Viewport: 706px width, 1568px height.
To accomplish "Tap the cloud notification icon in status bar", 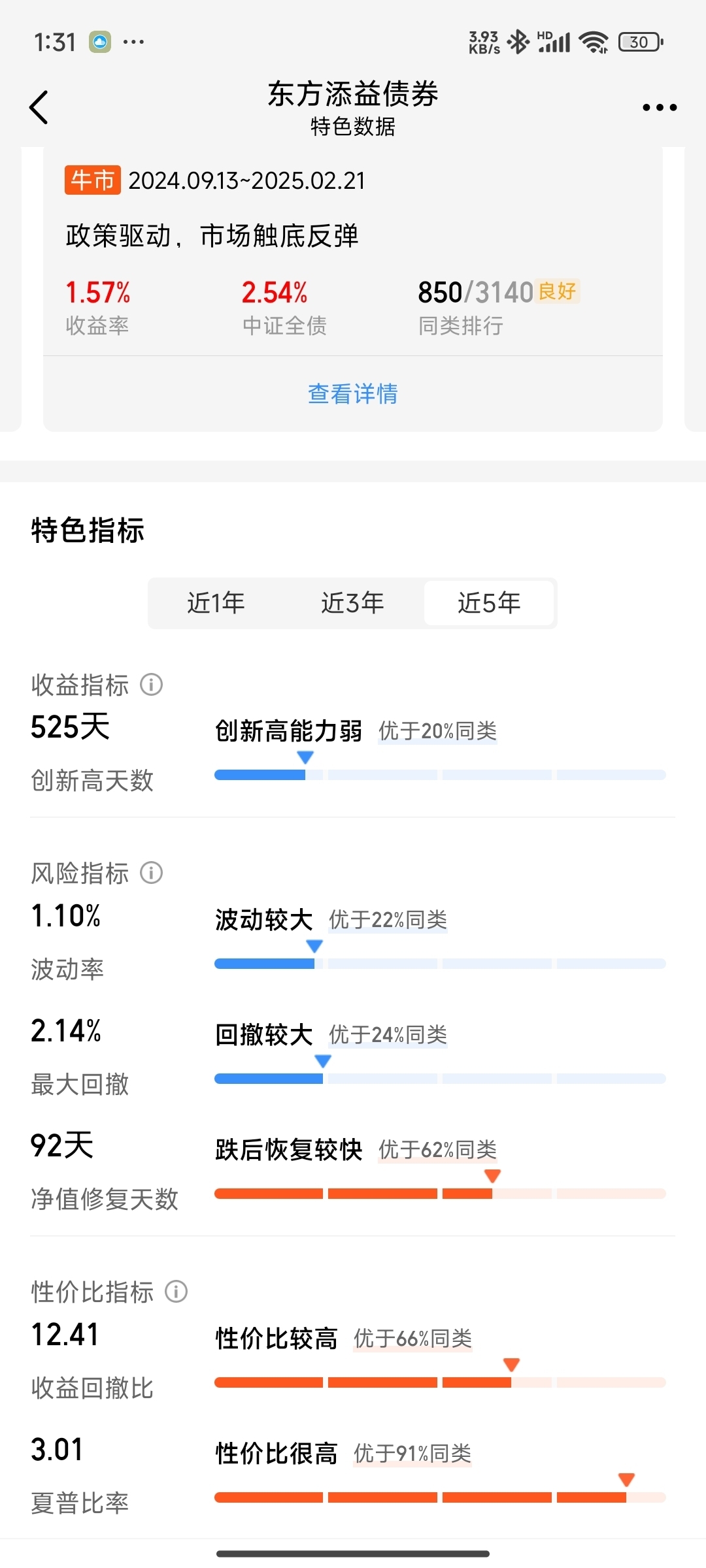I will 100,42.
